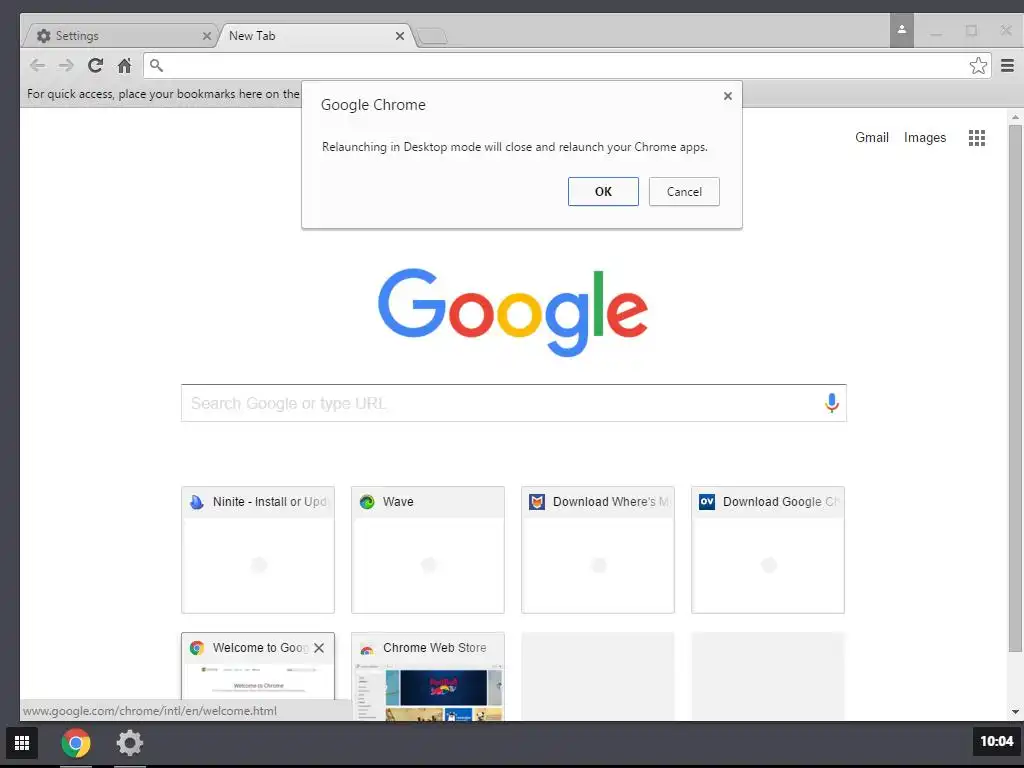1024x768 pixels.
Task: Click the user profile icon in title bar
Action: click(x=901, y=29)
